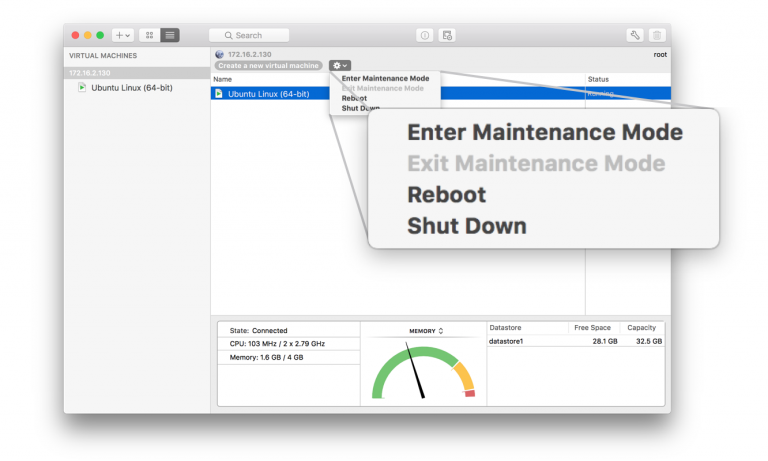
Task: Open the info (i) toolbar icon
Action: [425, 35]
